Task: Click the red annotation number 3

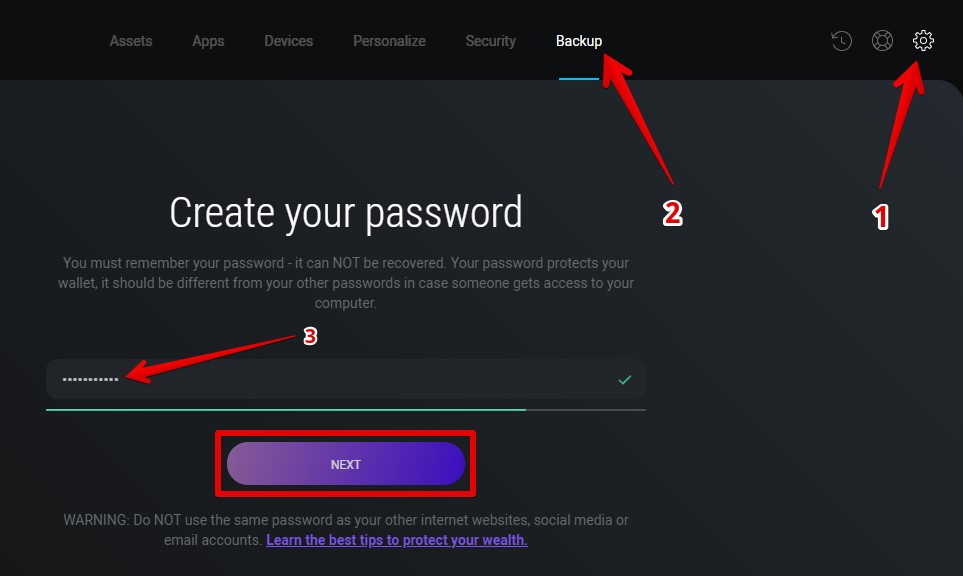Action: [x=310, y=337]
